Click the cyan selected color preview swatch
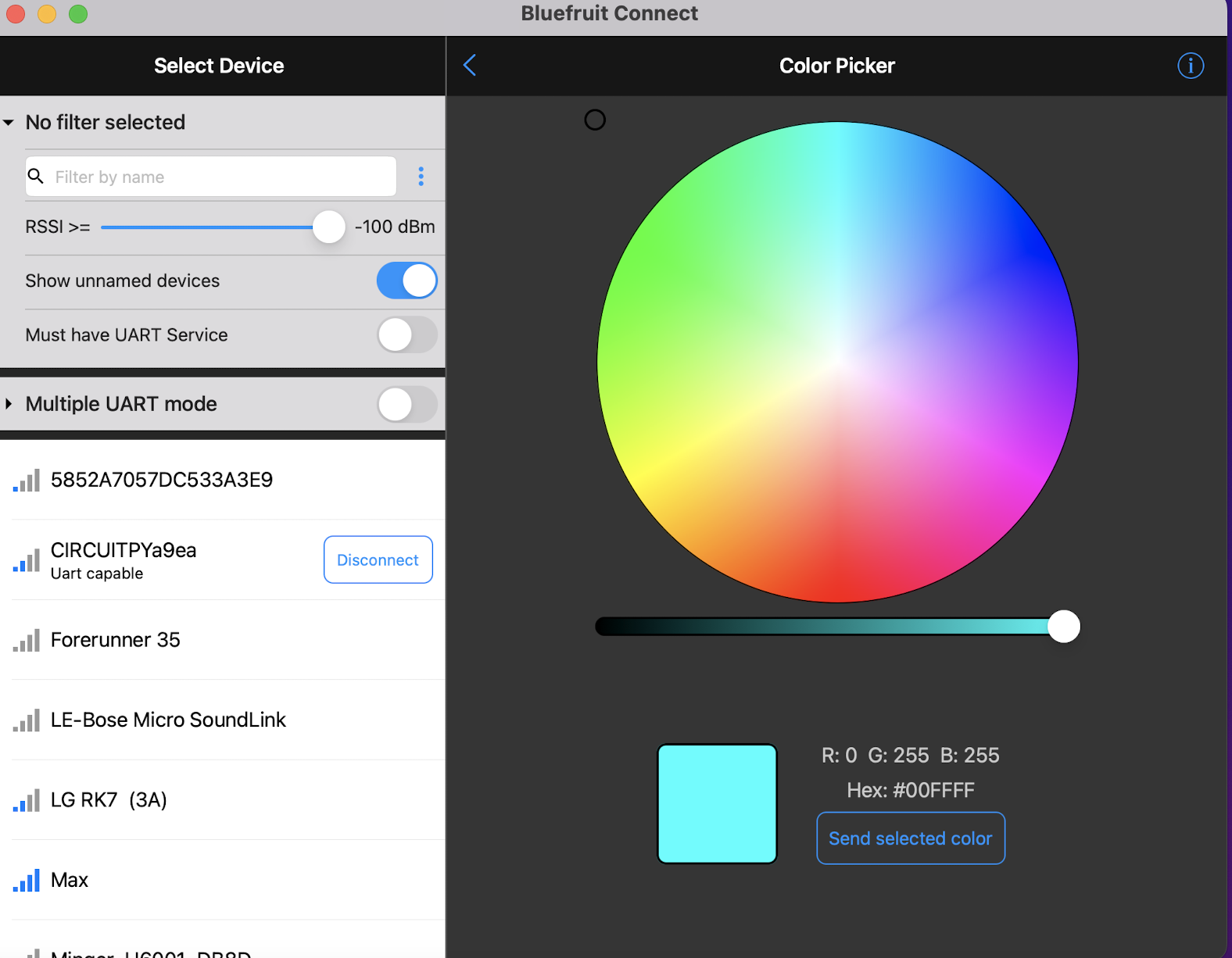Viewport: 1232px width, 958px height. click(x=717, y=803)
